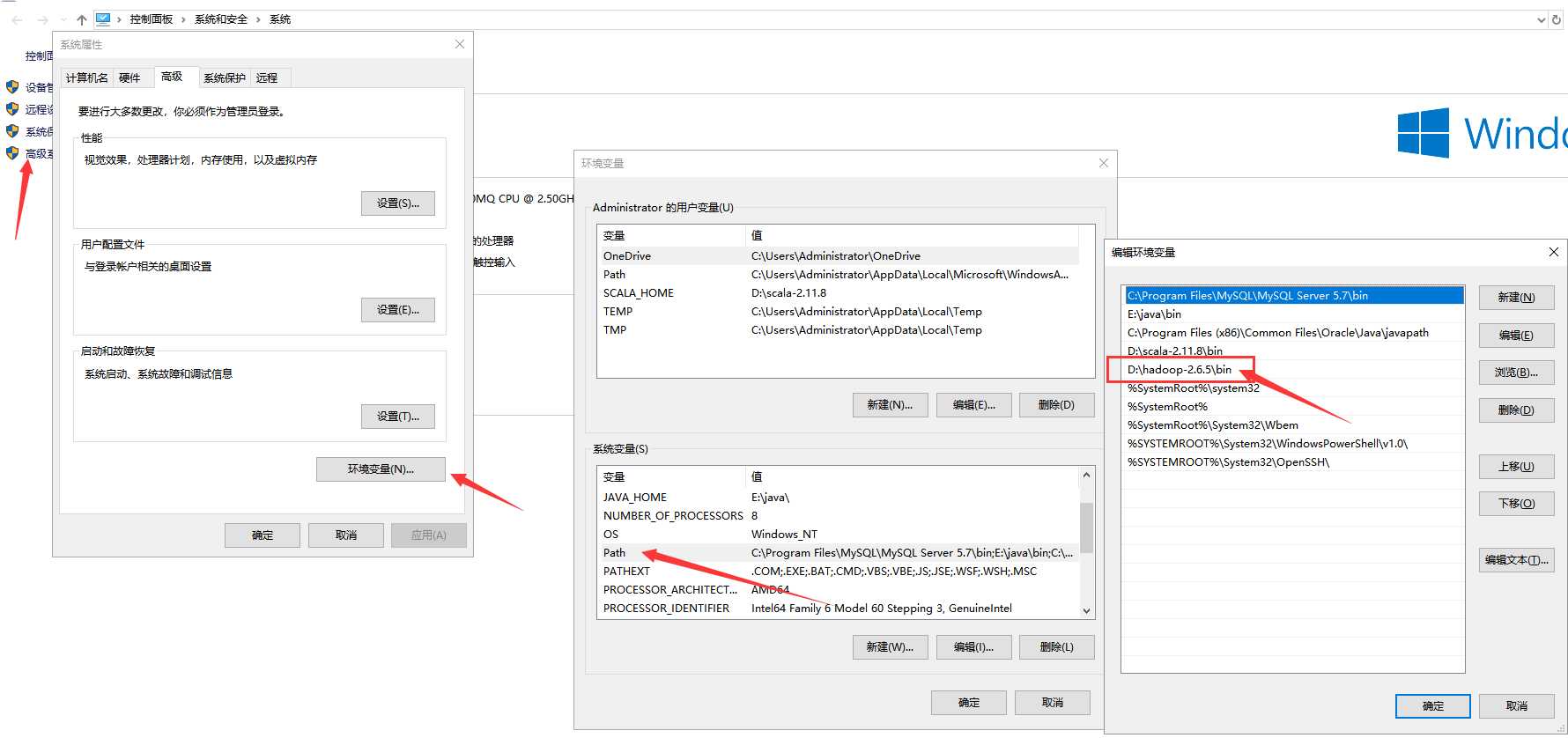
Task: Select the WindowsPowerShell\v1.0 entry
Action: pos(1293,444)
